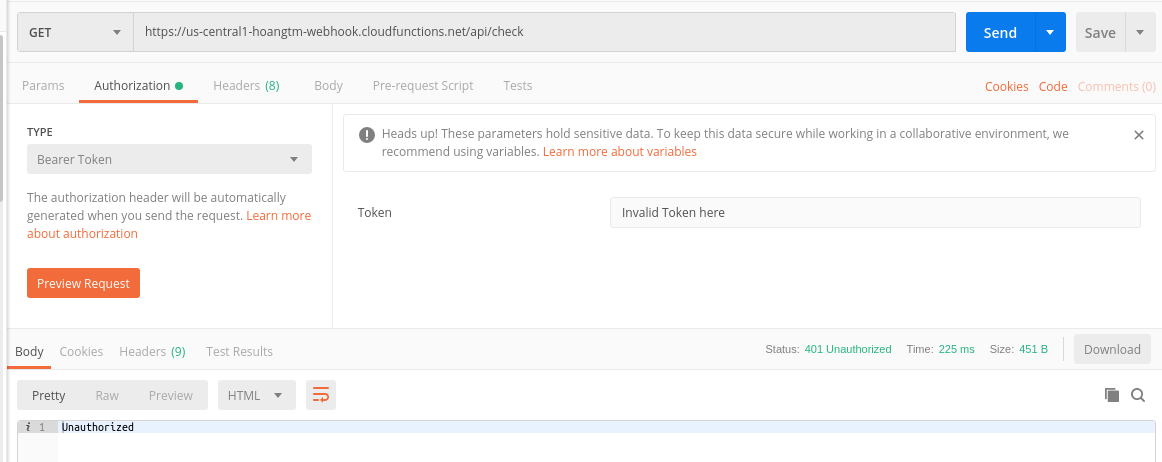
Task: Select the Raw response view
Action: 107,395
